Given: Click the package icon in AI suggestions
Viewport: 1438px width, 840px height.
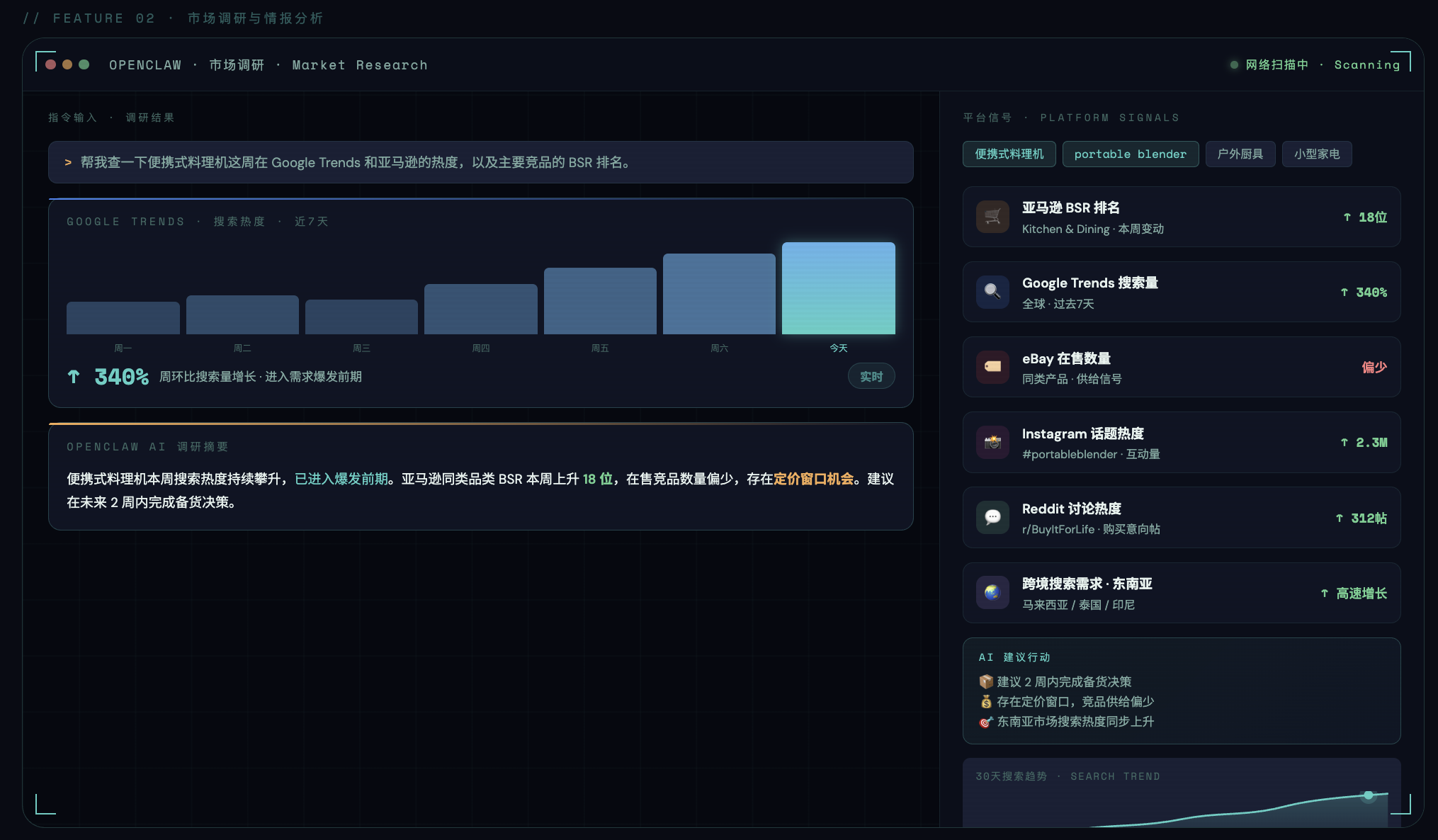Looking at the screenshot, I should (x=985, y=681).
